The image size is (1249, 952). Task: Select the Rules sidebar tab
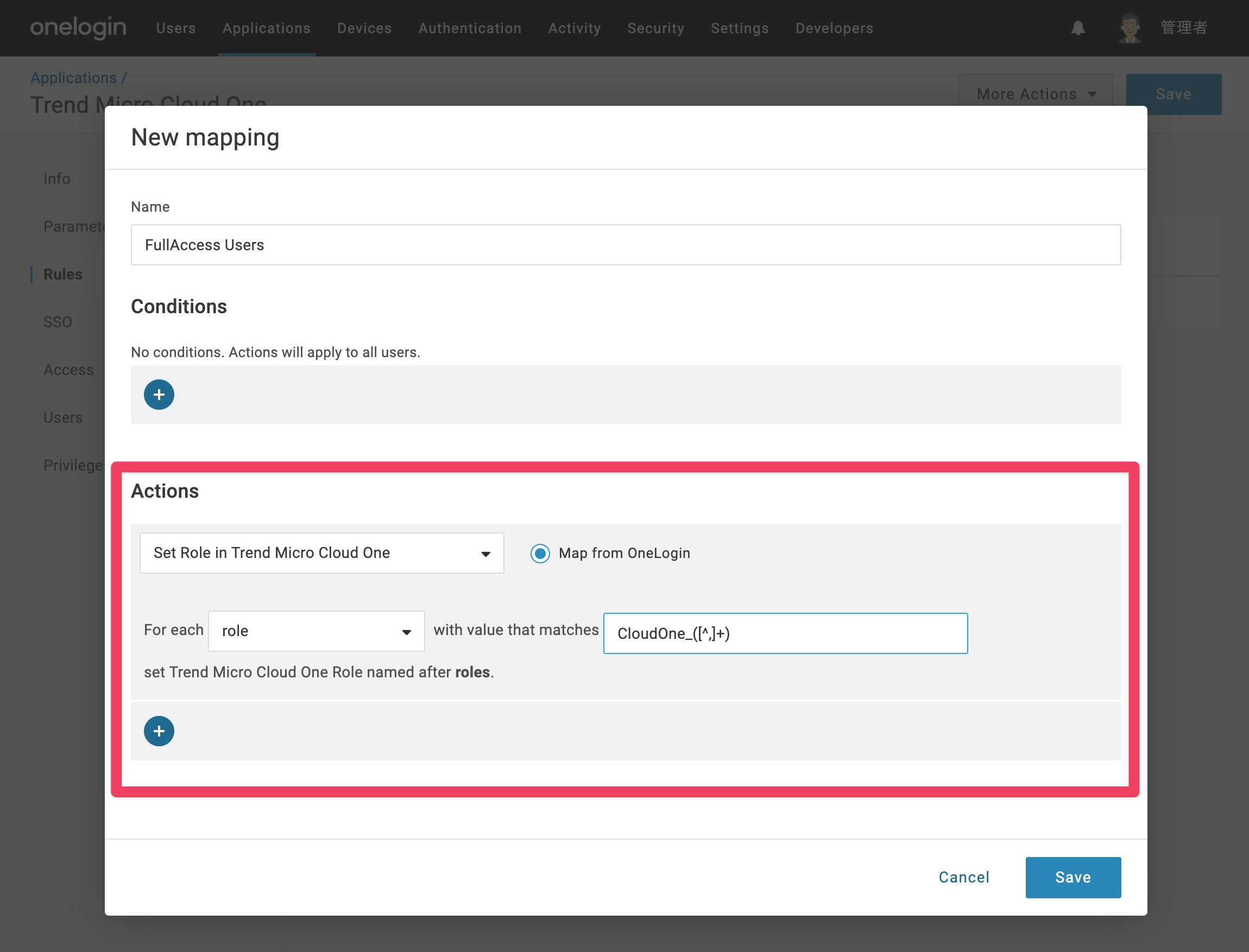click(63, 274)
